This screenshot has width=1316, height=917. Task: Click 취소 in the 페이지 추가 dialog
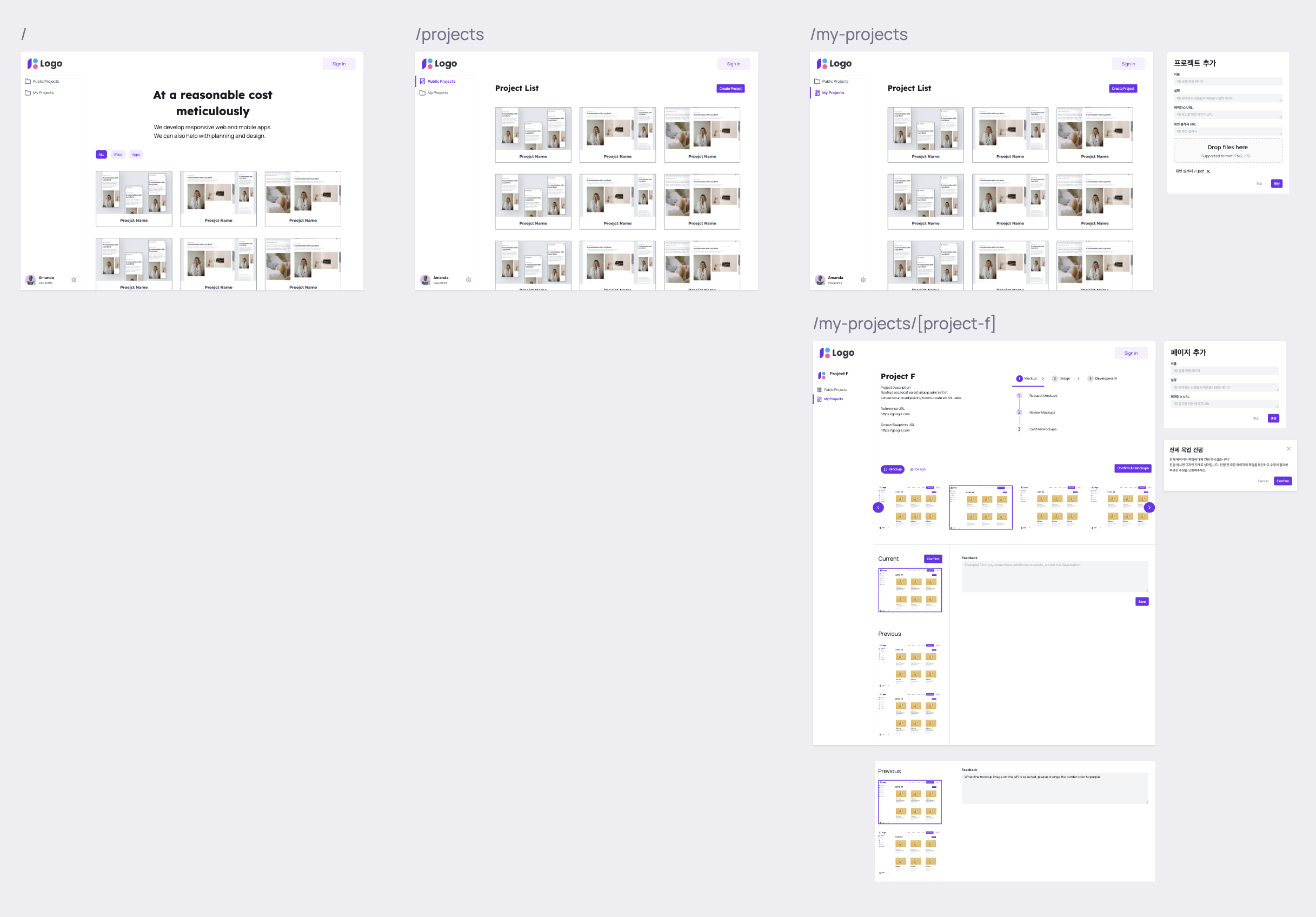1255,418
